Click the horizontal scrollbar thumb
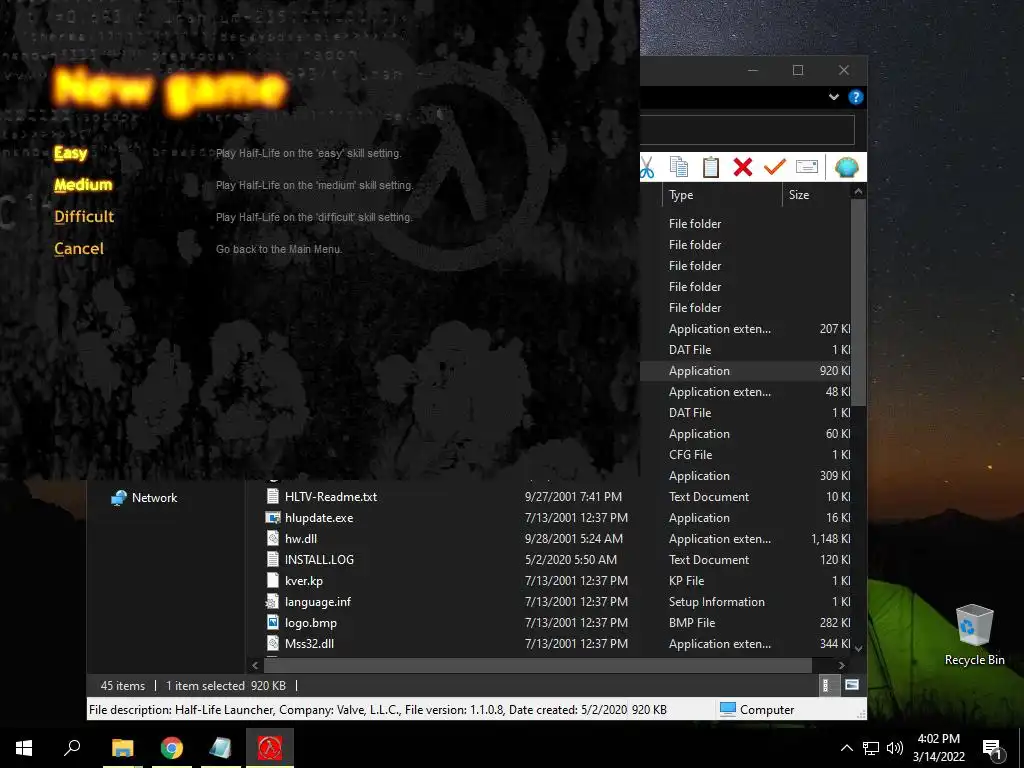Image resolution: width=1024 pixels, height=768 pixels. pyautogui.click(x=537, y=665)
